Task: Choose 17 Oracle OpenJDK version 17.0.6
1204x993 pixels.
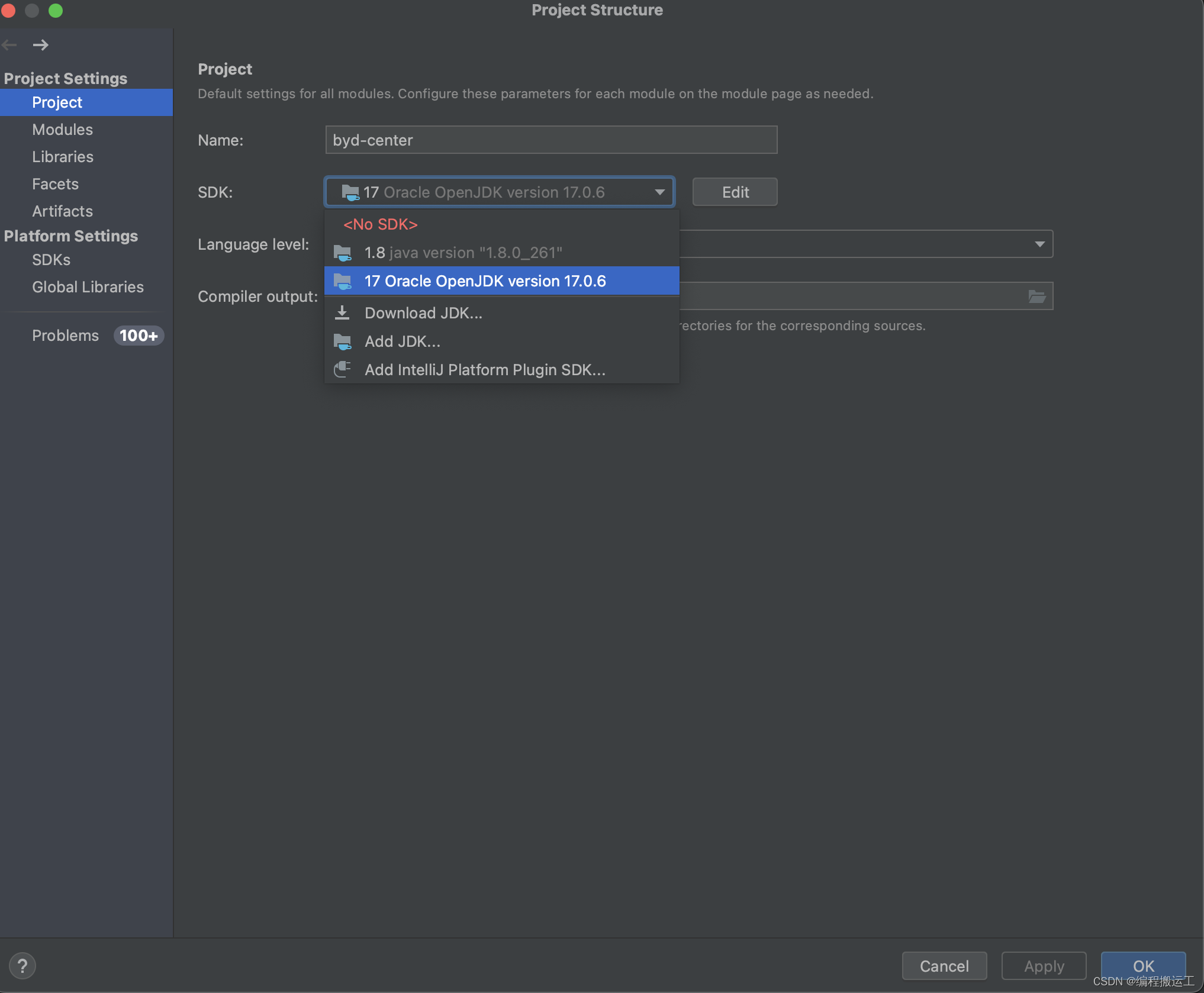Action: [485, 281]
